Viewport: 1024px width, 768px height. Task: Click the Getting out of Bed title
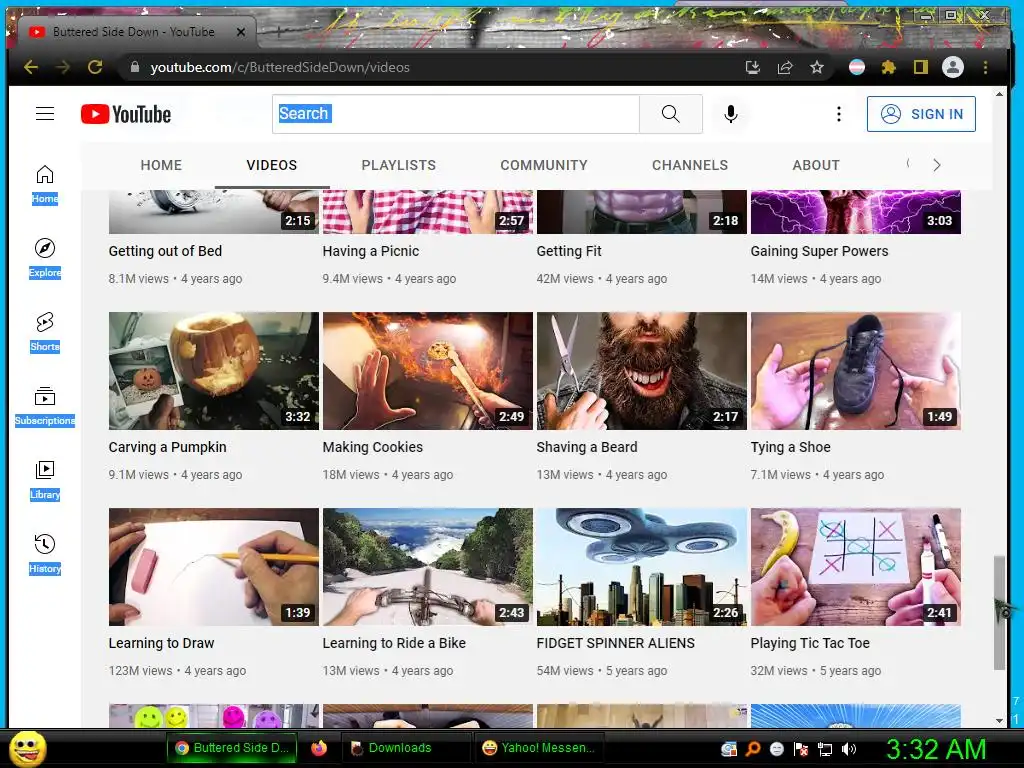165,251
